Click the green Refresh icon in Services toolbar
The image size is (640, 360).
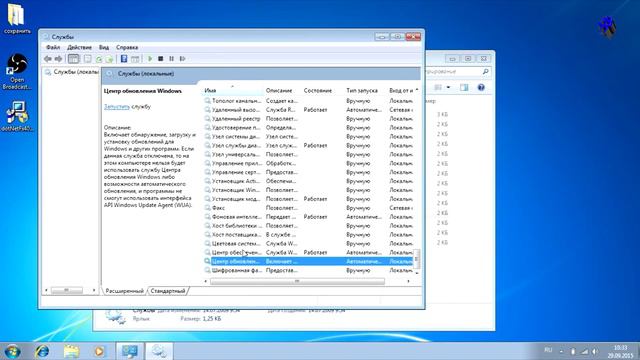pos(99,59)
